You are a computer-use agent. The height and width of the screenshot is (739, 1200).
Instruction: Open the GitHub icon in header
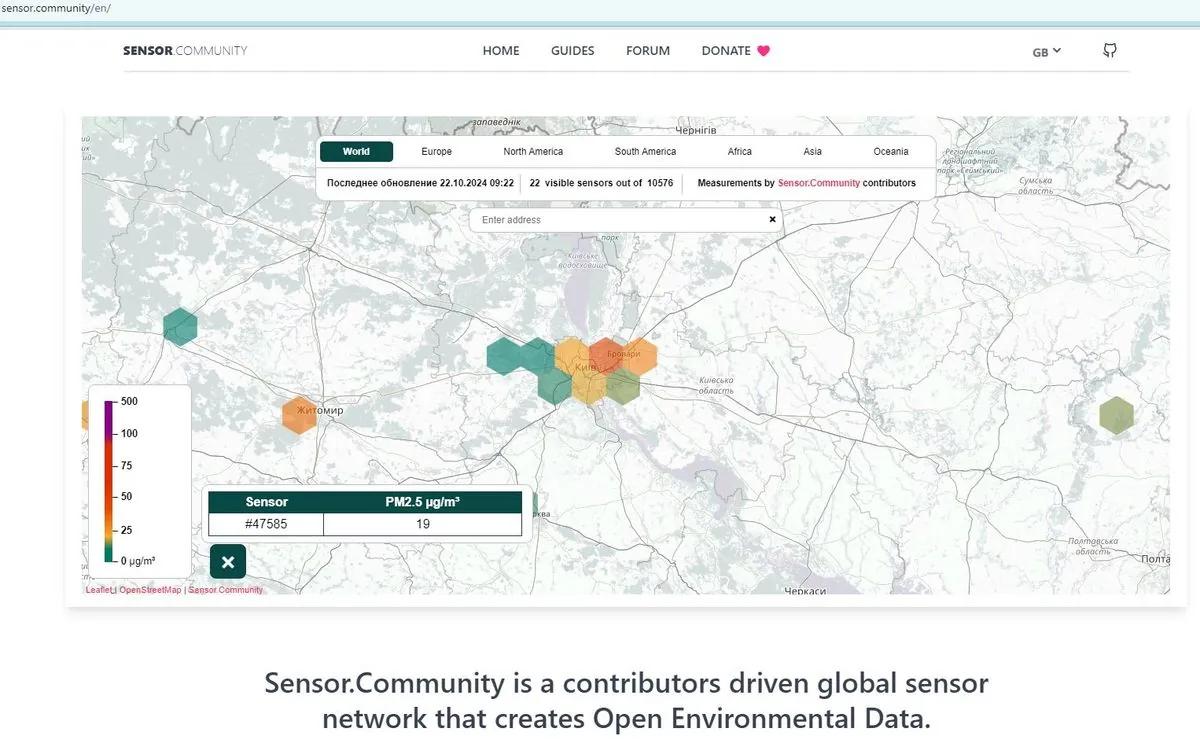pos(1110,50)
